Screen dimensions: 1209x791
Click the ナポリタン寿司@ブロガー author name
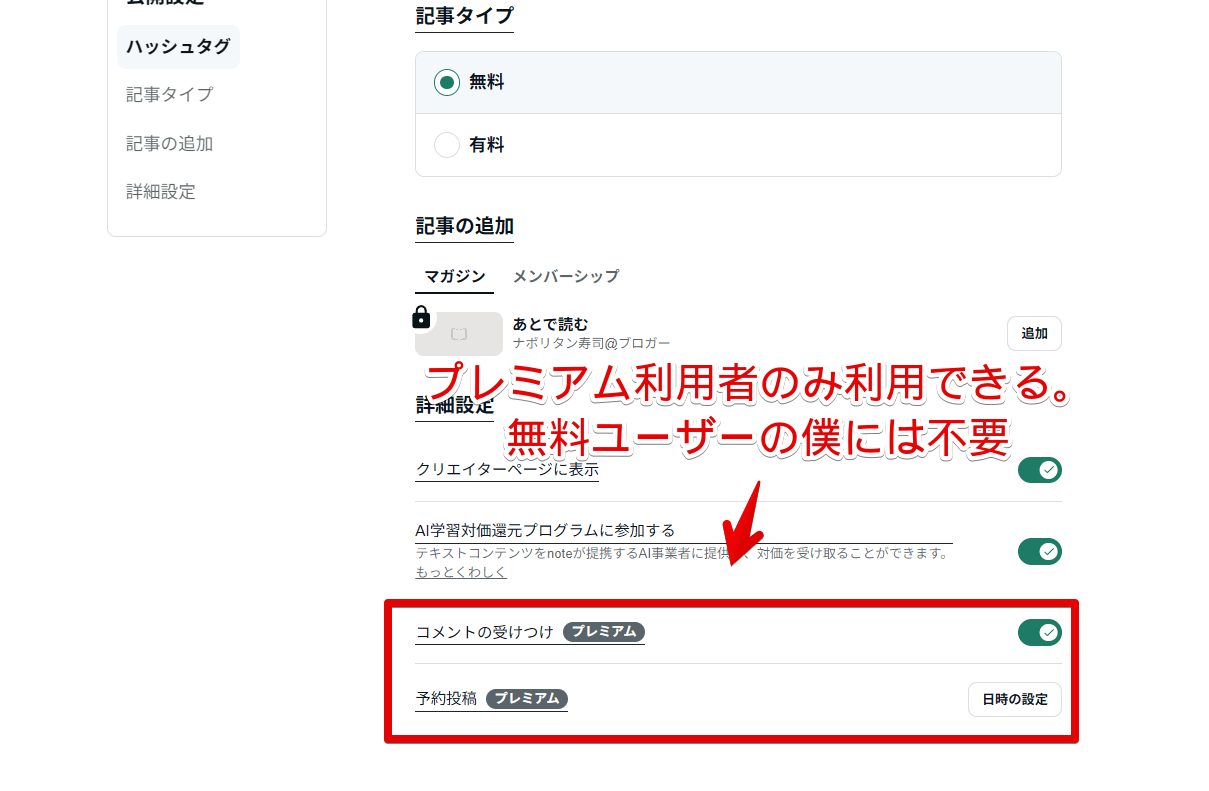(x=591, y=343)
